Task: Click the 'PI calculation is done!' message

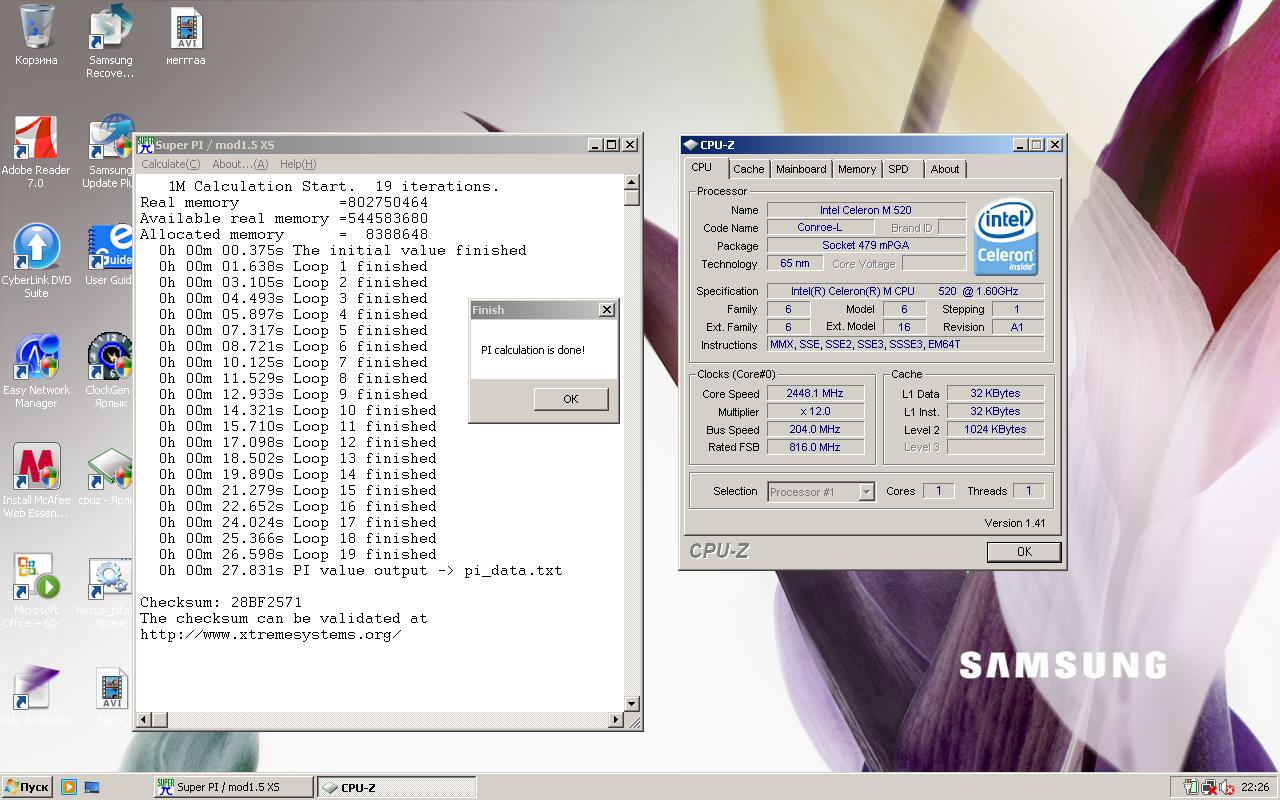Action: (533, 350)
